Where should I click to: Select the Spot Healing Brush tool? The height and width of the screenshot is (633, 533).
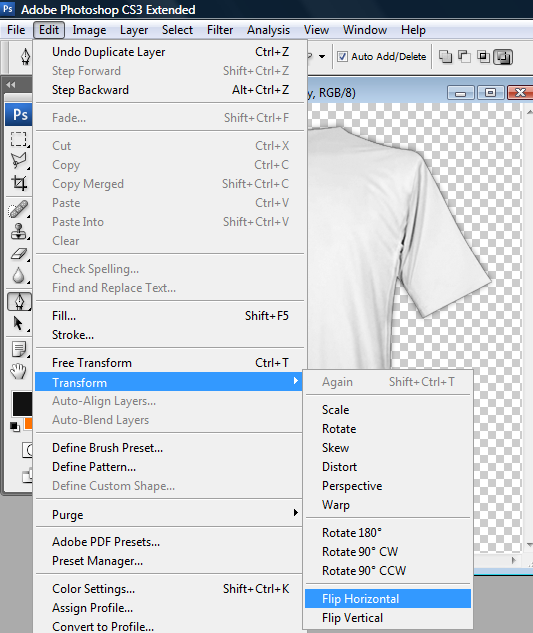19,209
